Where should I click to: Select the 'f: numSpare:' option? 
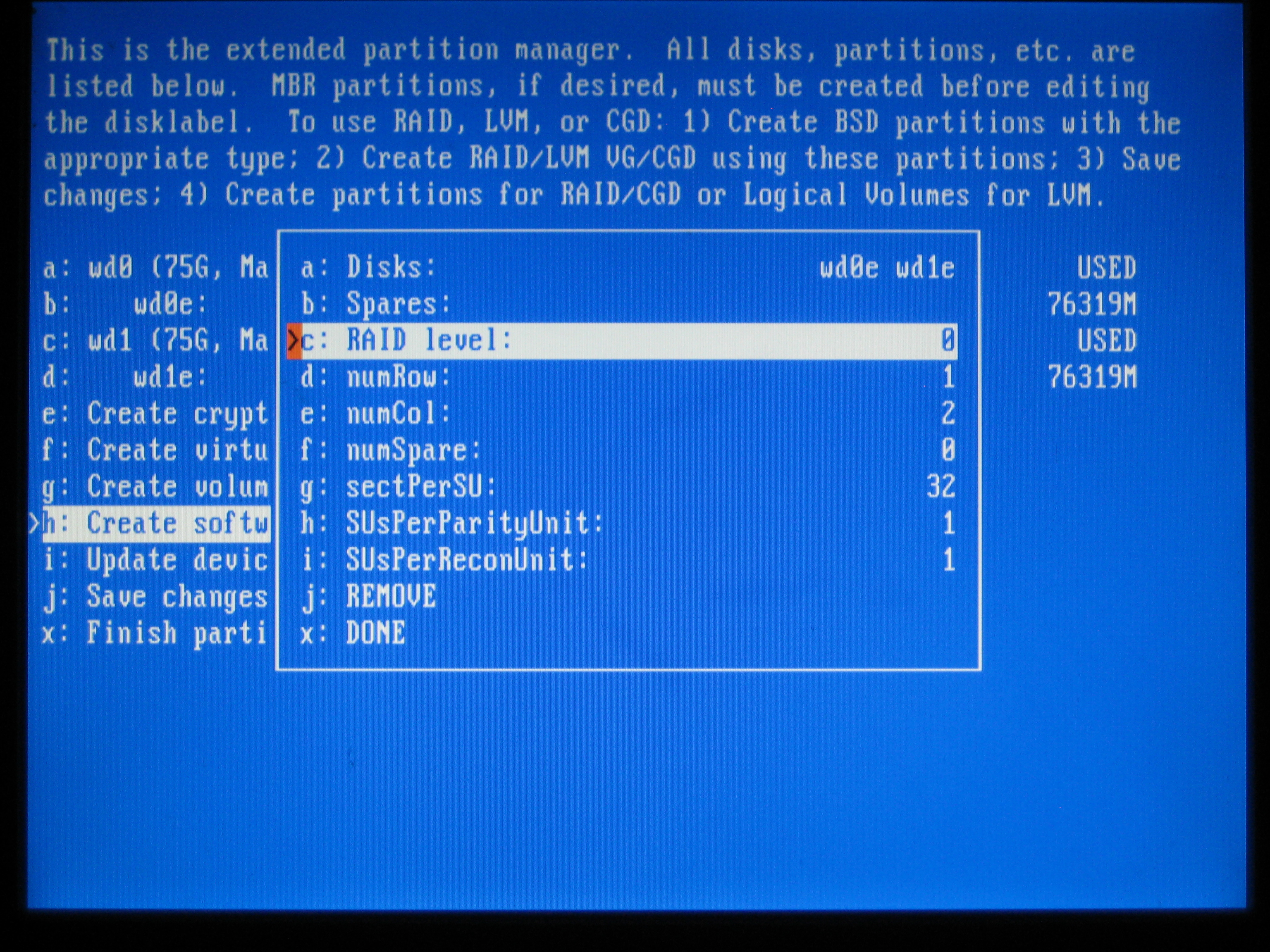tap(628, 450)
